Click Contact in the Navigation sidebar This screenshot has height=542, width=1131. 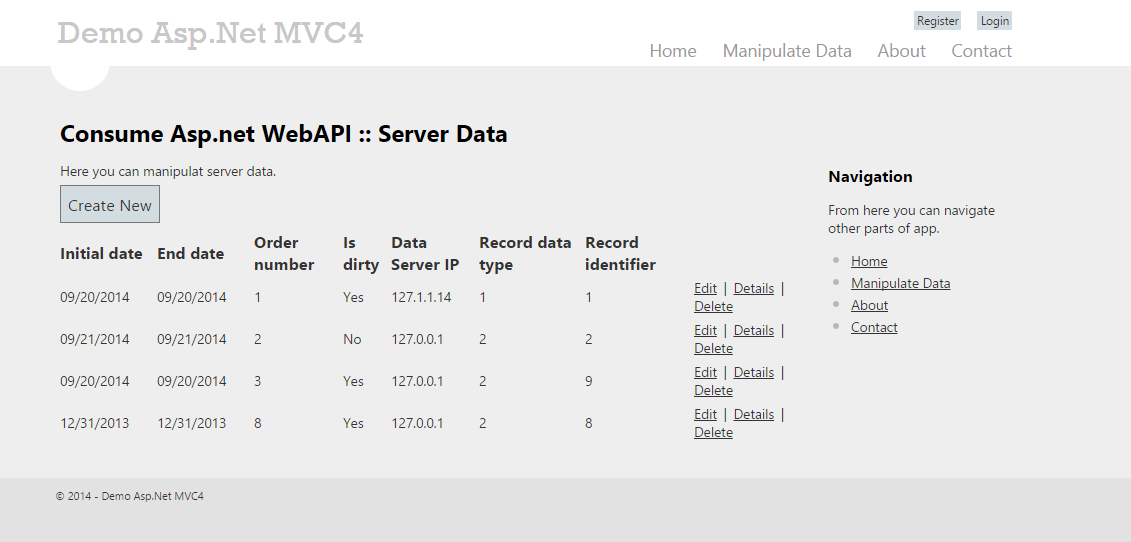pos(873,327)
